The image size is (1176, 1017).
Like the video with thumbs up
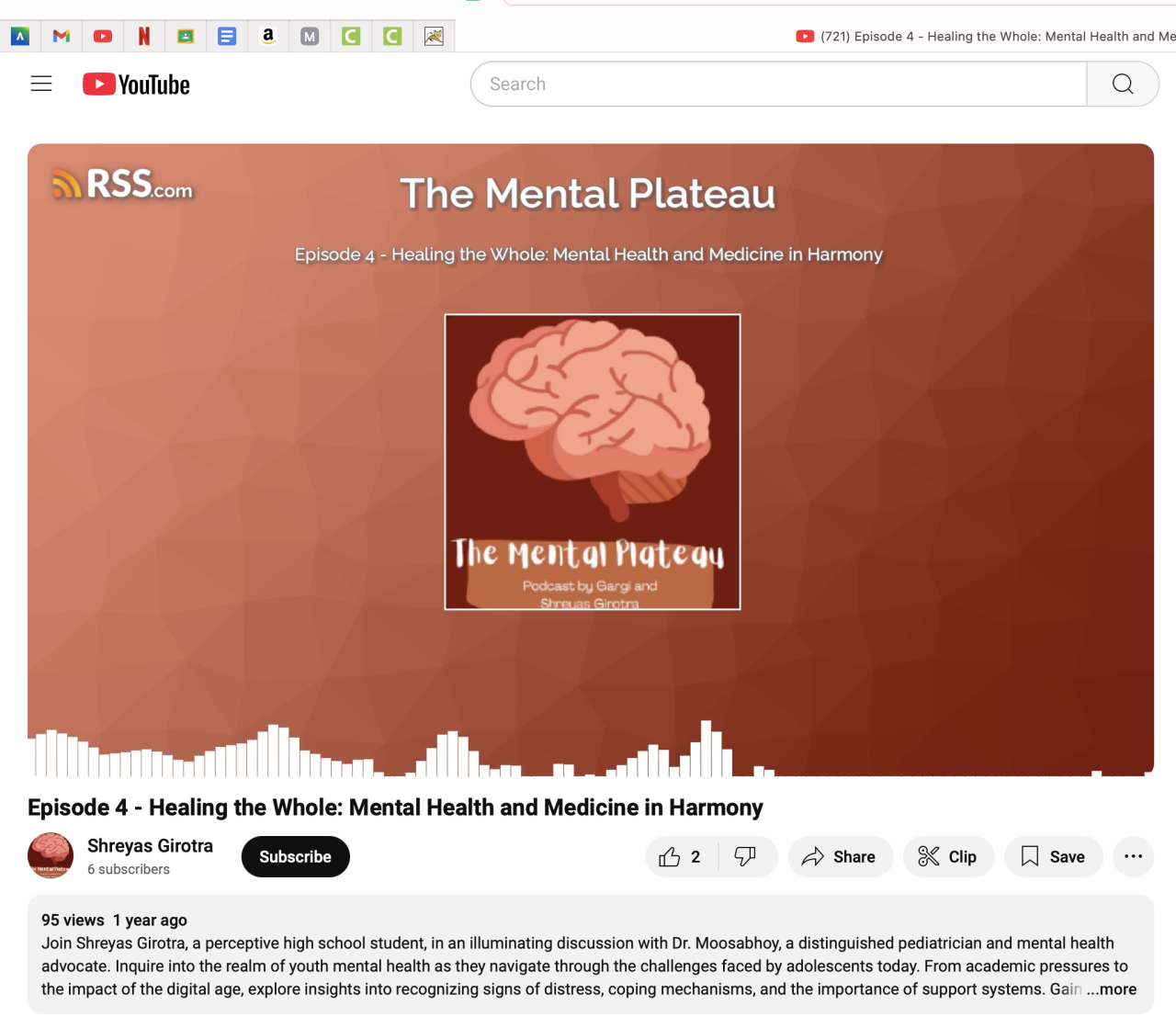(x=681, y=857)
